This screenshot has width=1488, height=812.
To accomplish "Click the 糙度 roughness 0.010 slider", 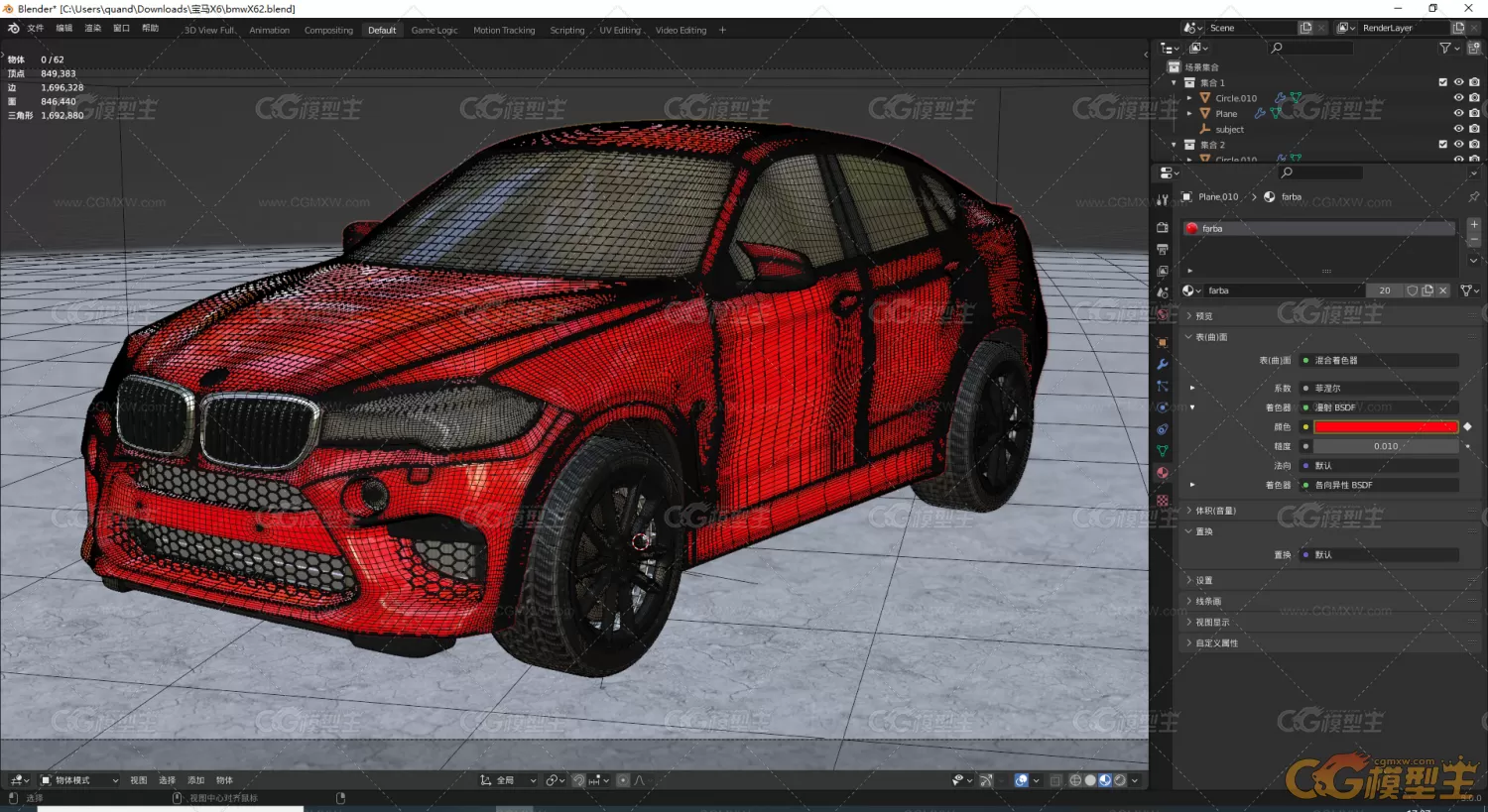I will [x=1386, y=446].
